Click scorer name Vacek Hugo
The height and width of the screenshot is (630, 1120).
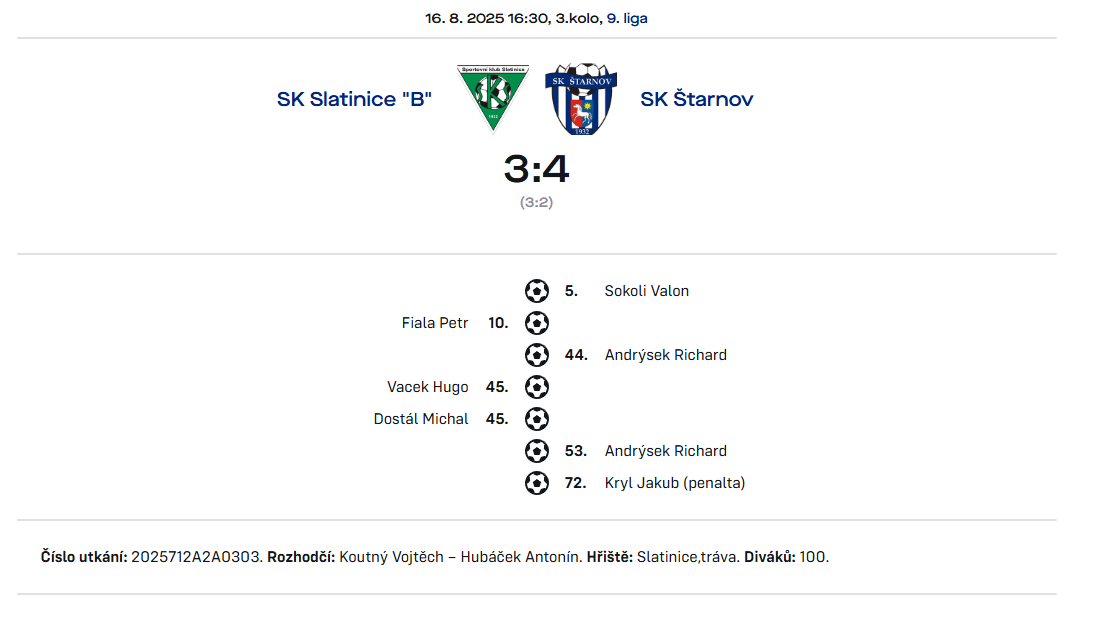[x=428, y=387]
